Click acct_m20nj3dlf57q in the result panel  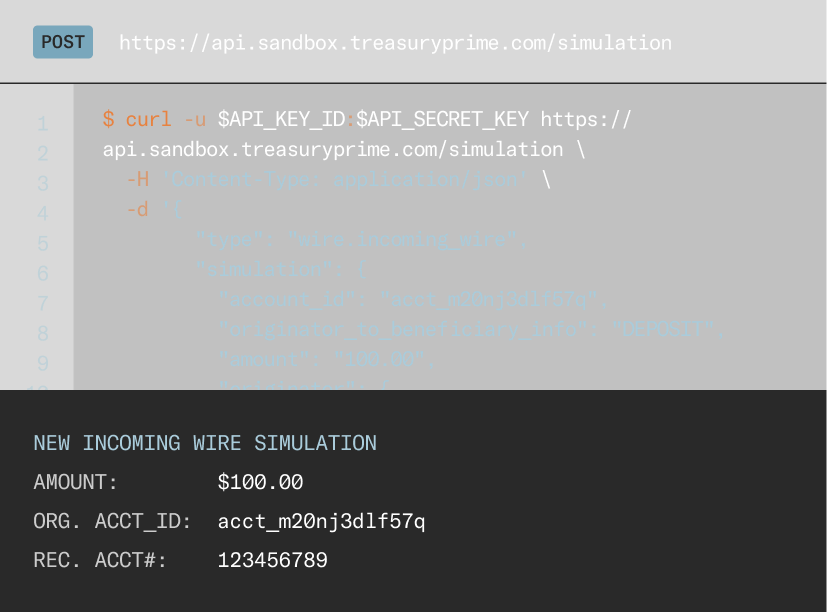(x=321, y=522)
